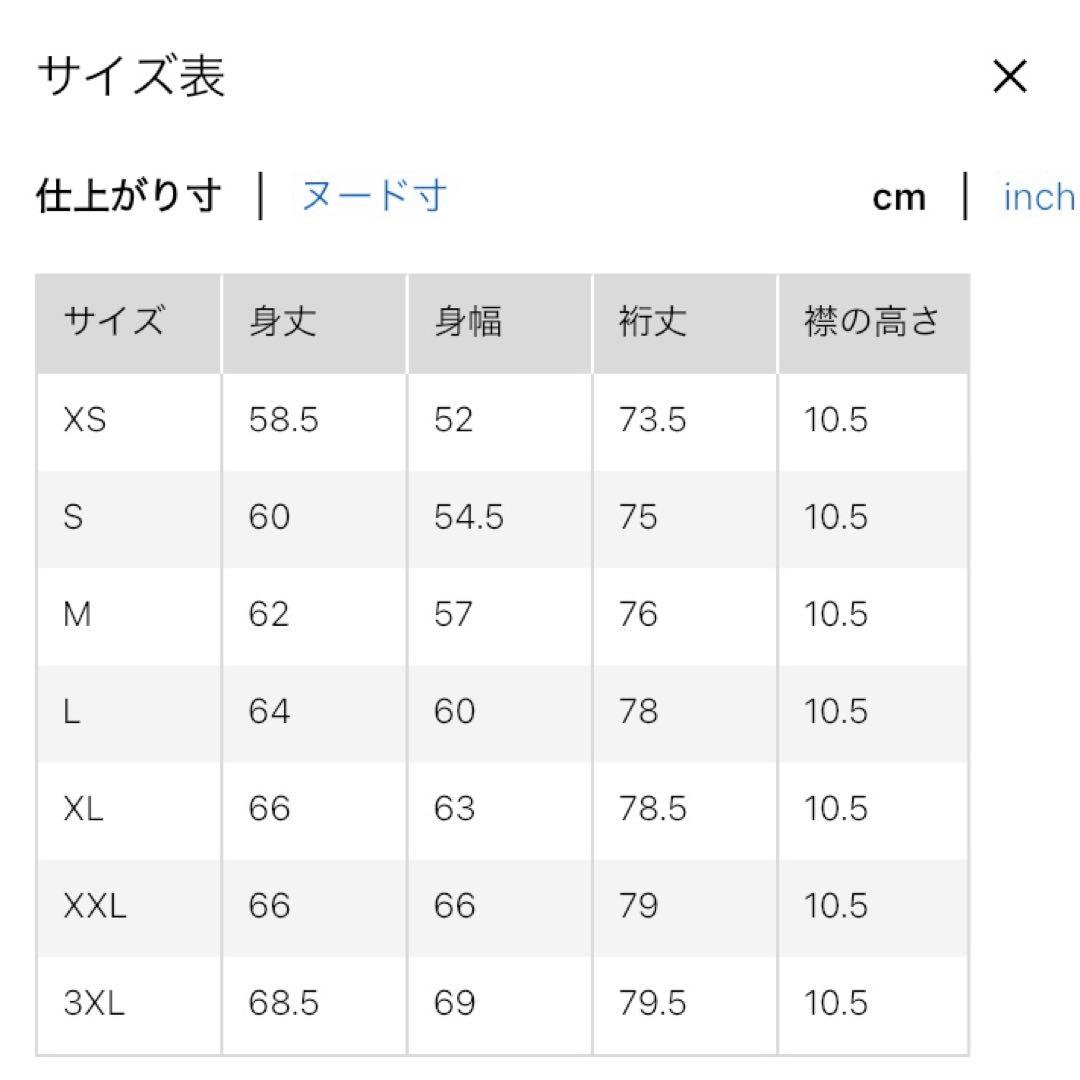Viewport: 1080px width, 1080px height.
Task: Select the 仕上がり寸 tab
Action: click(128, 195)
